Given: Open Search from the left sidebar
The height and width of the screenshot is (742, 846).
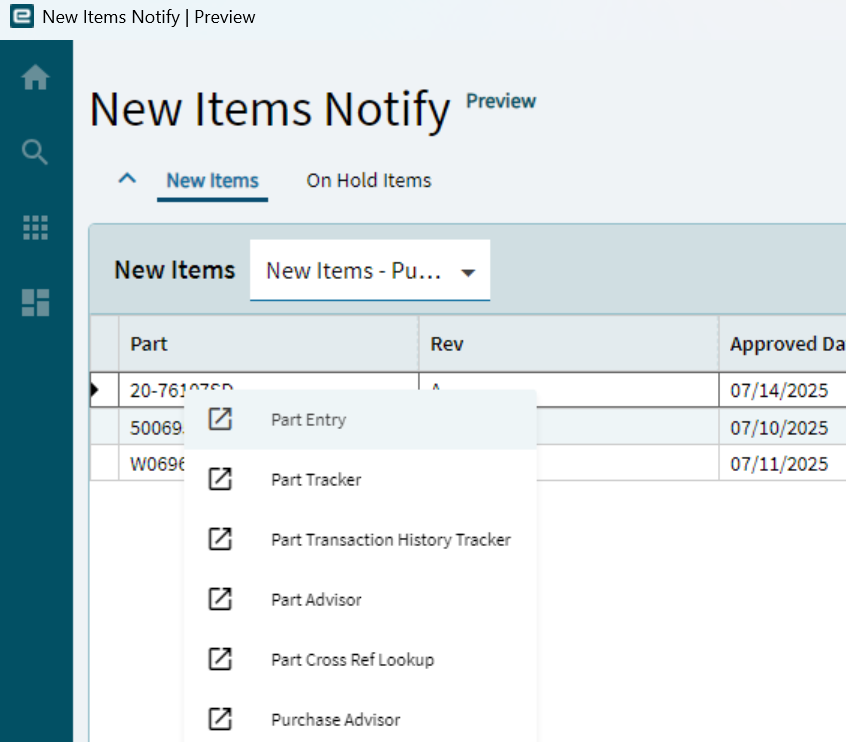Looking at the screenshot, I should point(35,152).
